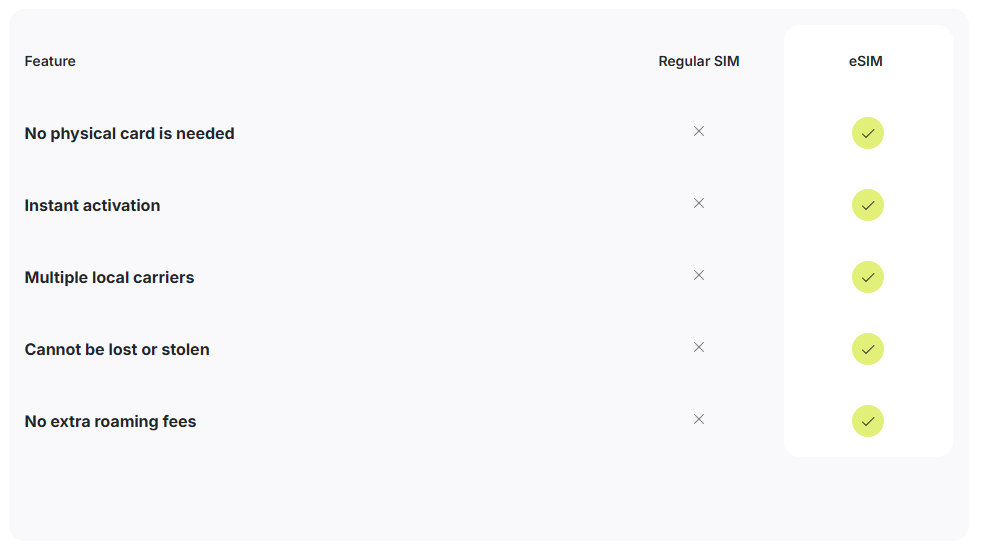The image size is (986, 551).
Task: Click the eSIM checkmark for Multiple local carriers
Action: (868, 277)
